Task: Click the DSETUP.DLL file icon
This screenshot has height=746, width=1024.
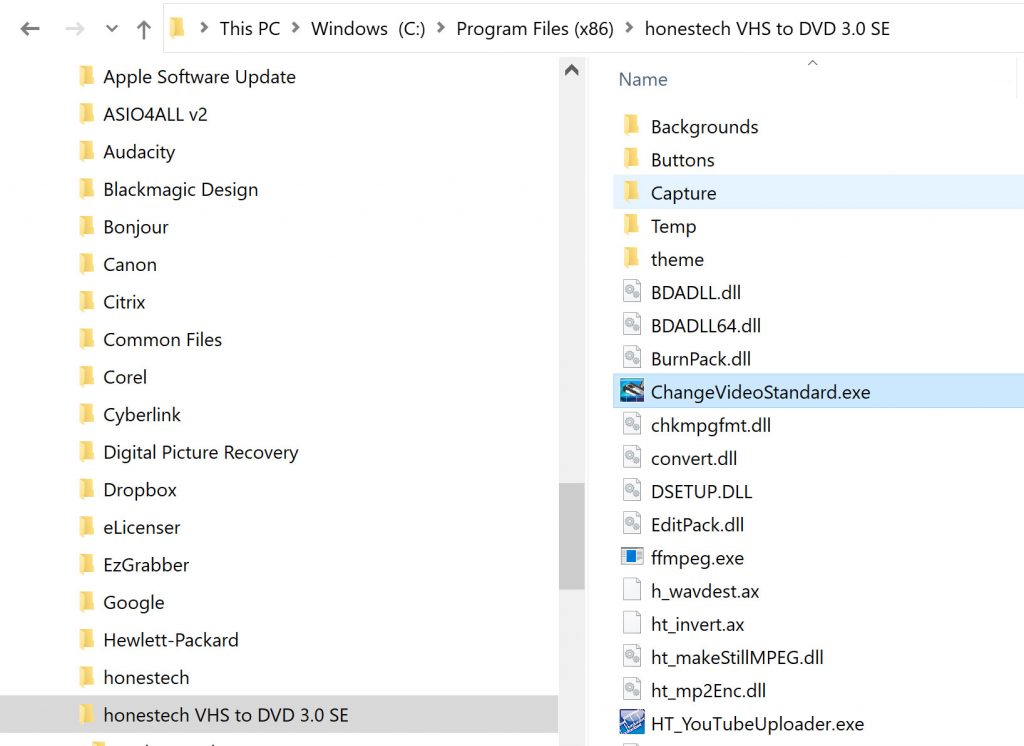Action: click(631, 491)
